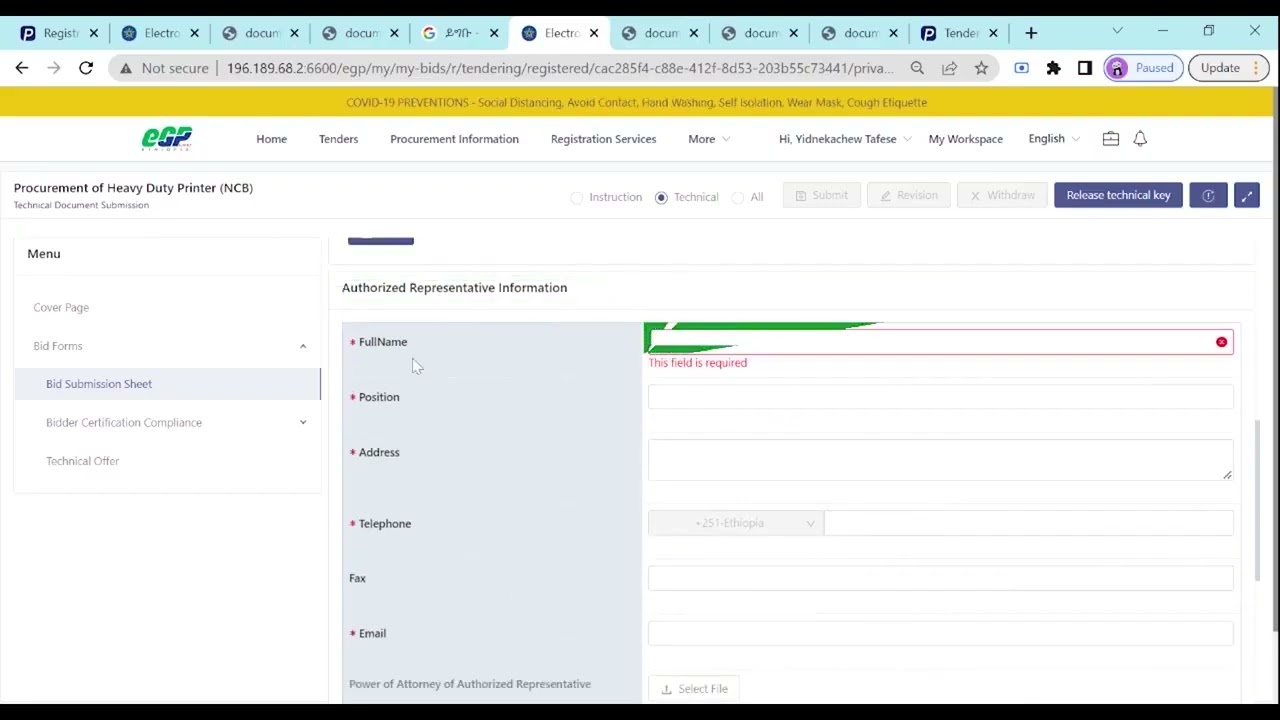
Task: Click the Submit button
Action: [821, 195]
